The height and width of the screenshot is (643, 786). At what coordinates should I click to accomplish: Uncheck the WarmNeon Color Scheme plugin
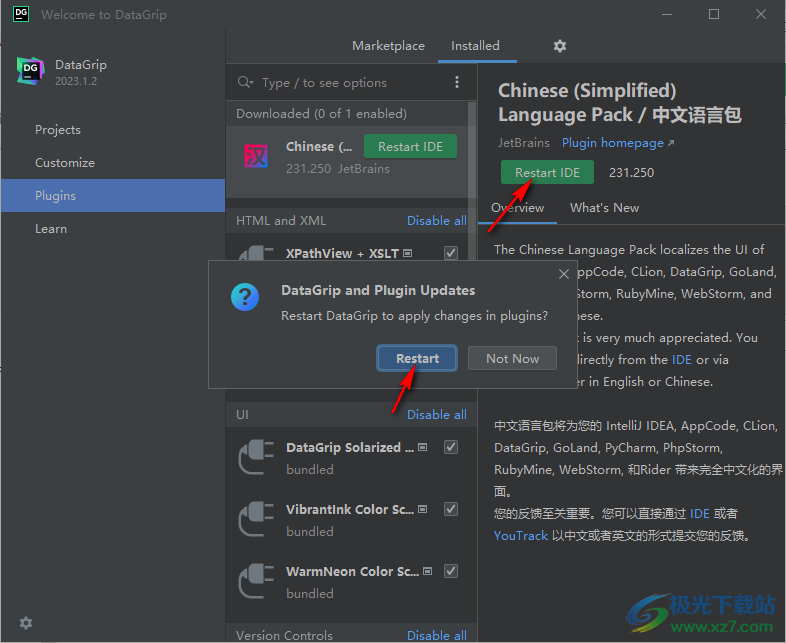(x=451, y=571)
